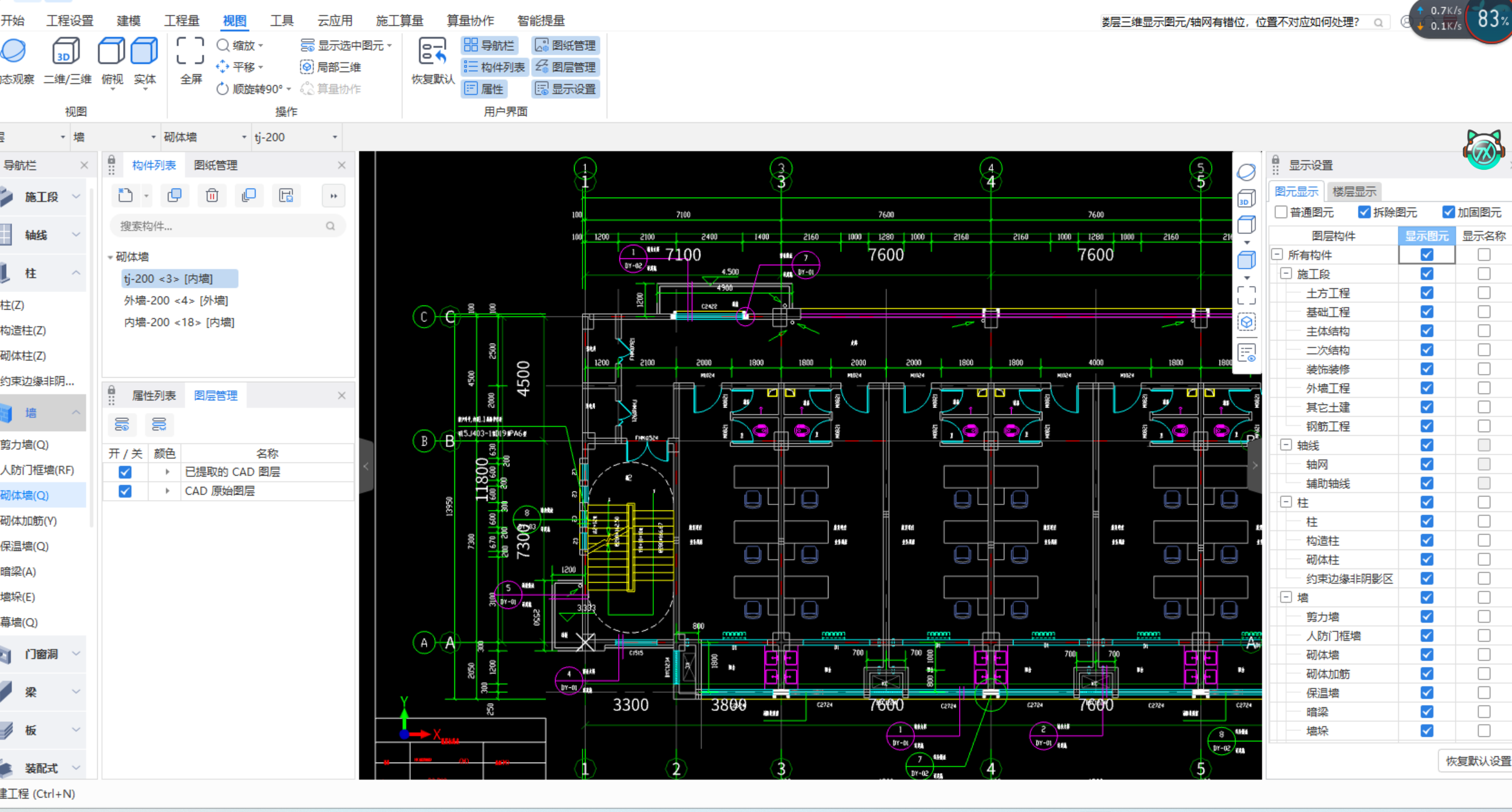Open the tj-200 component dropdown

(x=335, y=137)
